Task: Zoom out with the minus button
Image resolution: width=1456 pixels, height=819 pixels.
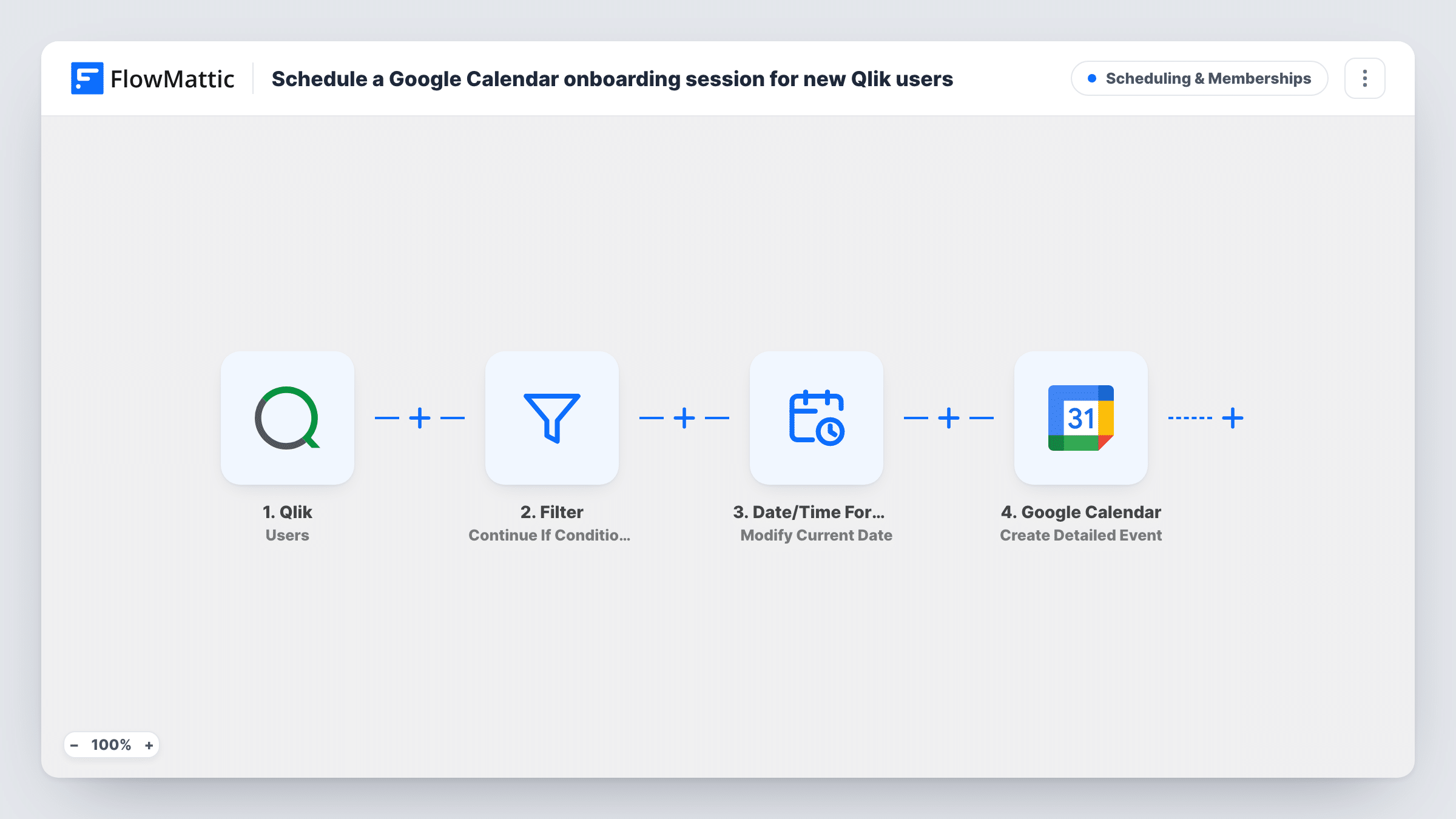Action: click(74, 745)
